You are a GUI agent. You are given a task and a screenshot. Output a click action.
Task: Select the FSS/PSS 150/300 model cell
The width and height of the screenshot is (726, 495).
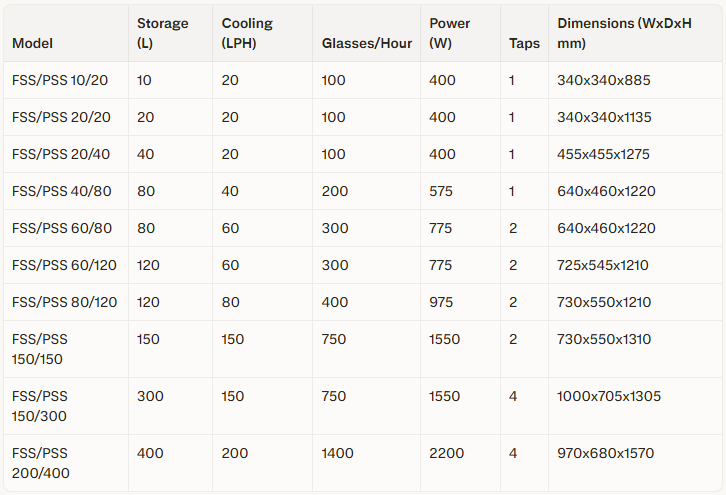pyautogui.click(x=40, y=406)
